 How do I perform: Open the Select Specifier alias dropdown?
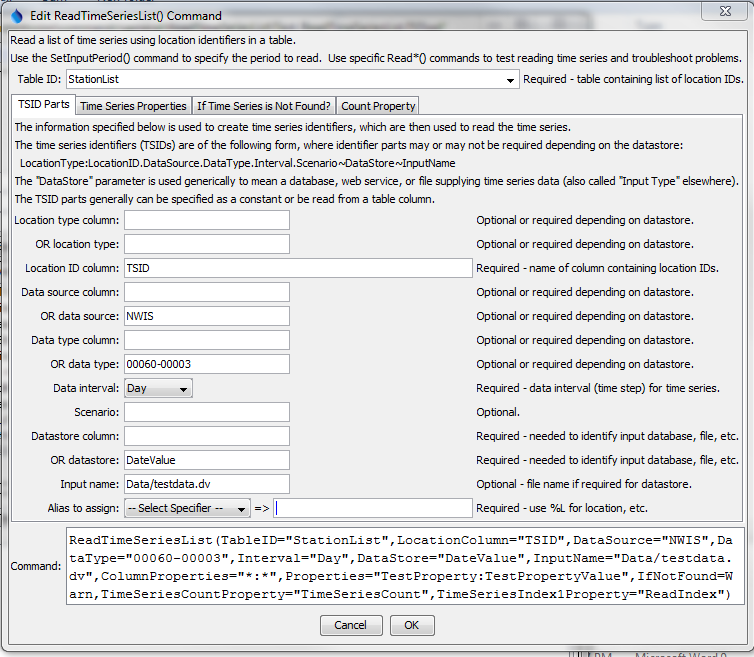(x=187, y=508)
